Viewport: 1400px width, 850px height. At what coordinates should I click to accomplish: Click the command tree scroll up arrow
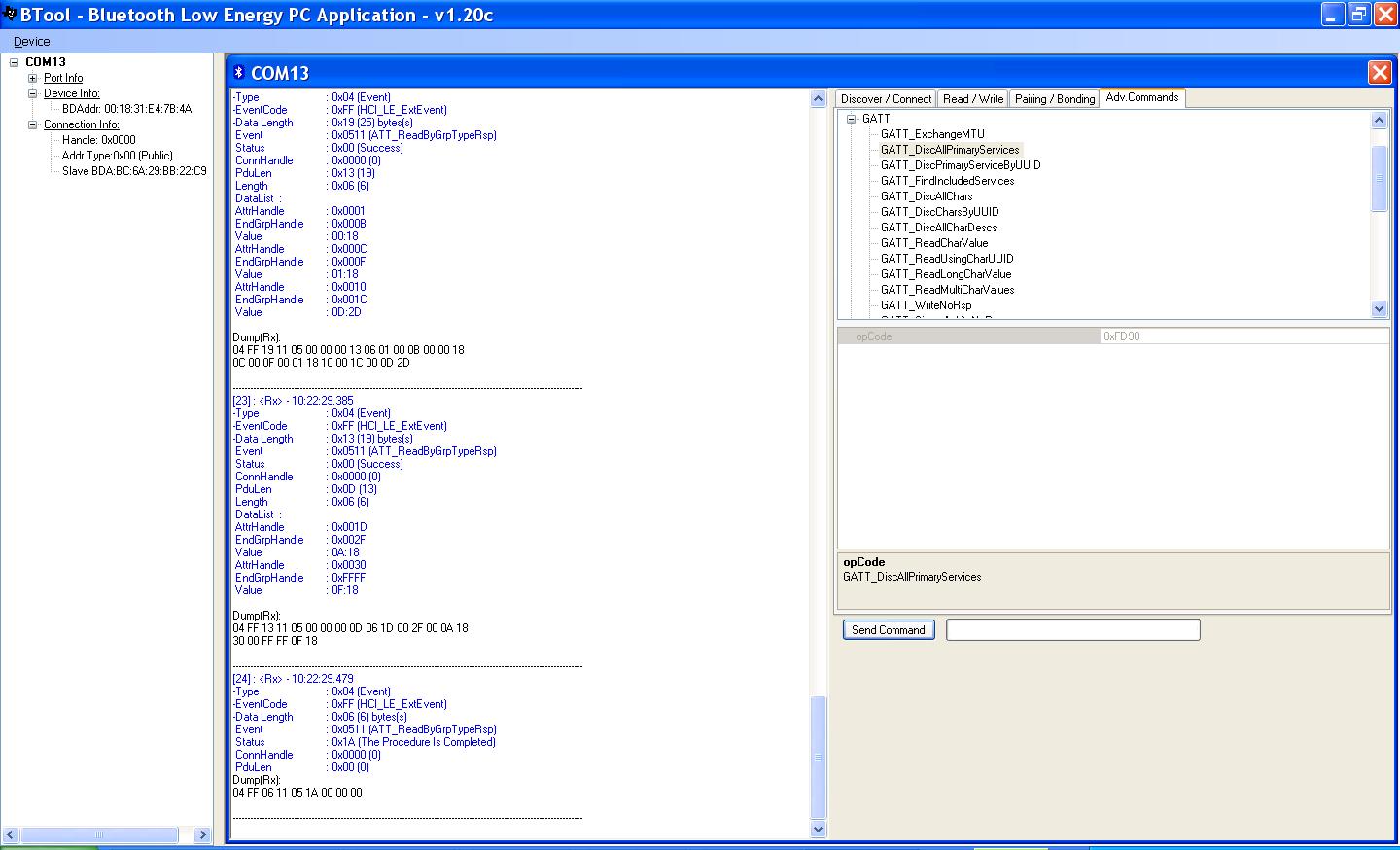pyautogui.click(x=1379, y=120)
